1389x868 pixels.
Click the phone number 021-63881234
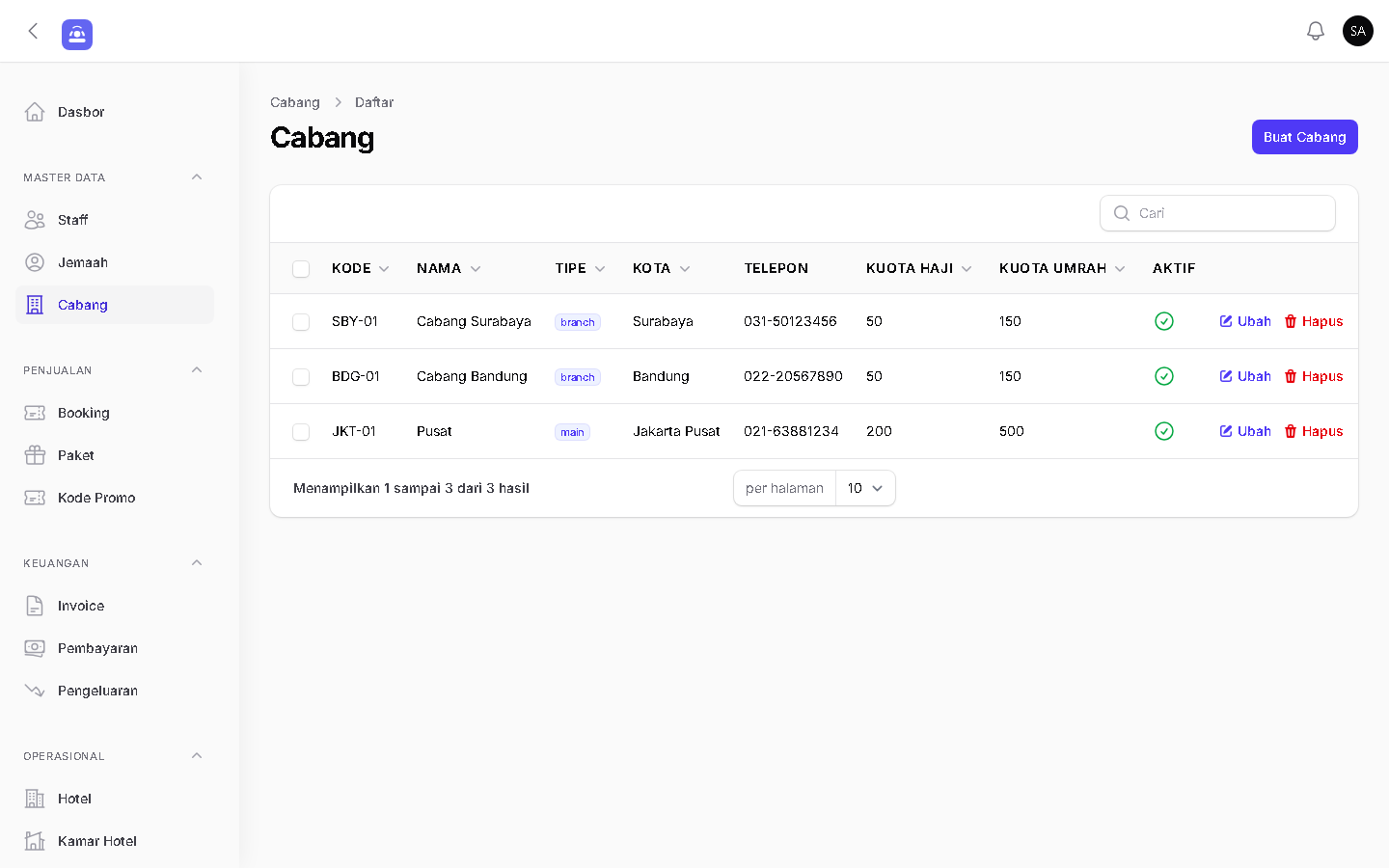pyautogui.click(x=791, y=431)
